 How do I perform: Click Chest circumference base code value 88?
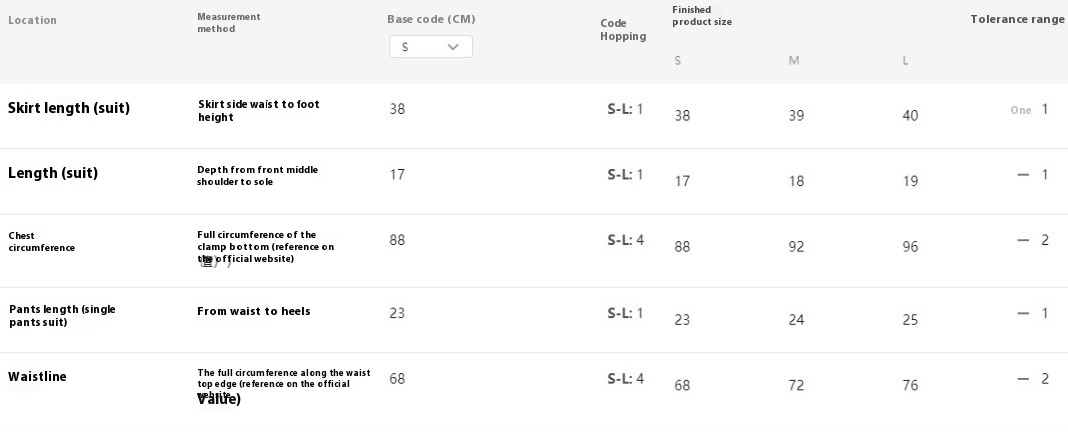coord(397,240)
